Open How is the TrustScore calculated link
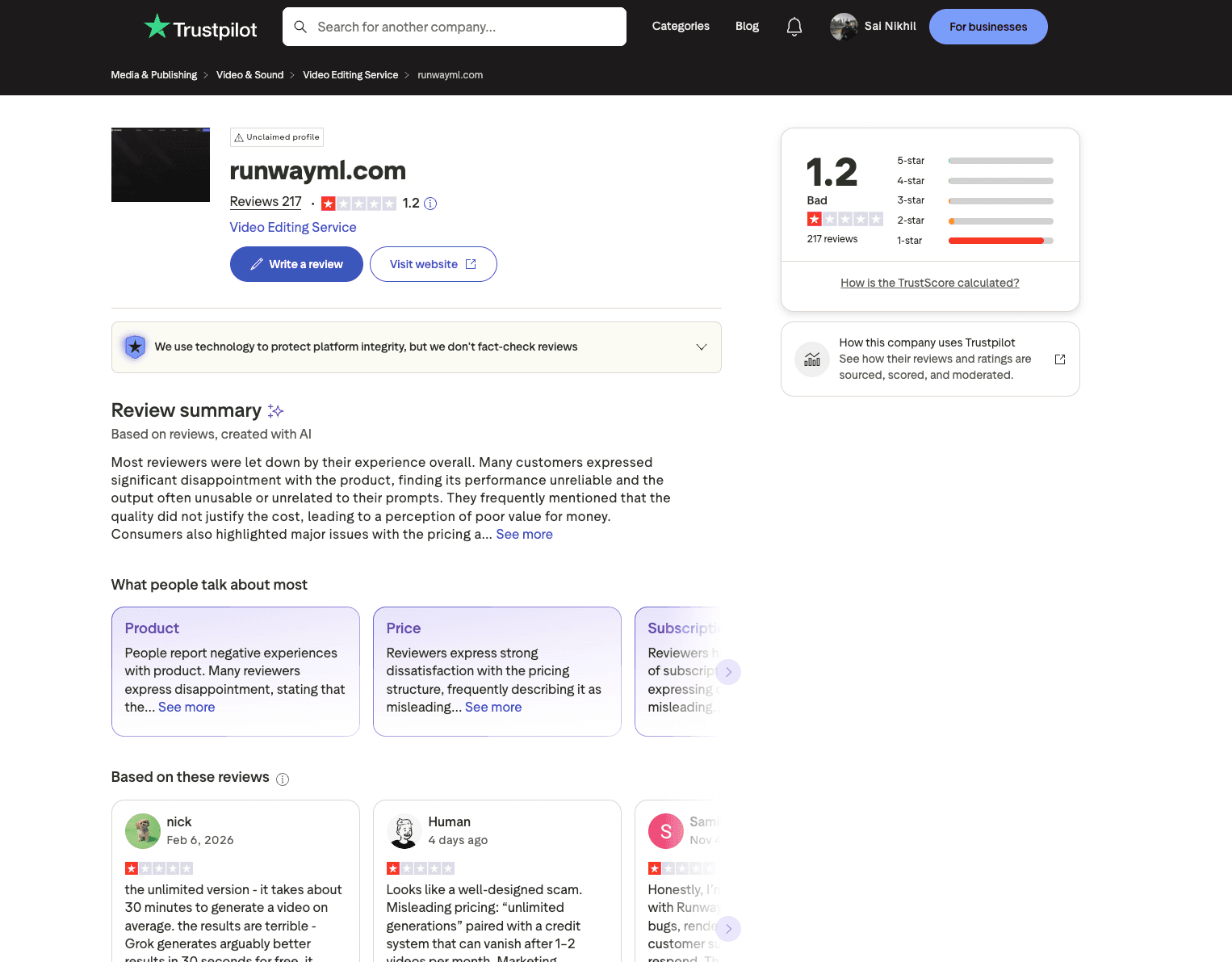Image resolution: width=1232 pixels, height=962 pixels. (930, 283)
